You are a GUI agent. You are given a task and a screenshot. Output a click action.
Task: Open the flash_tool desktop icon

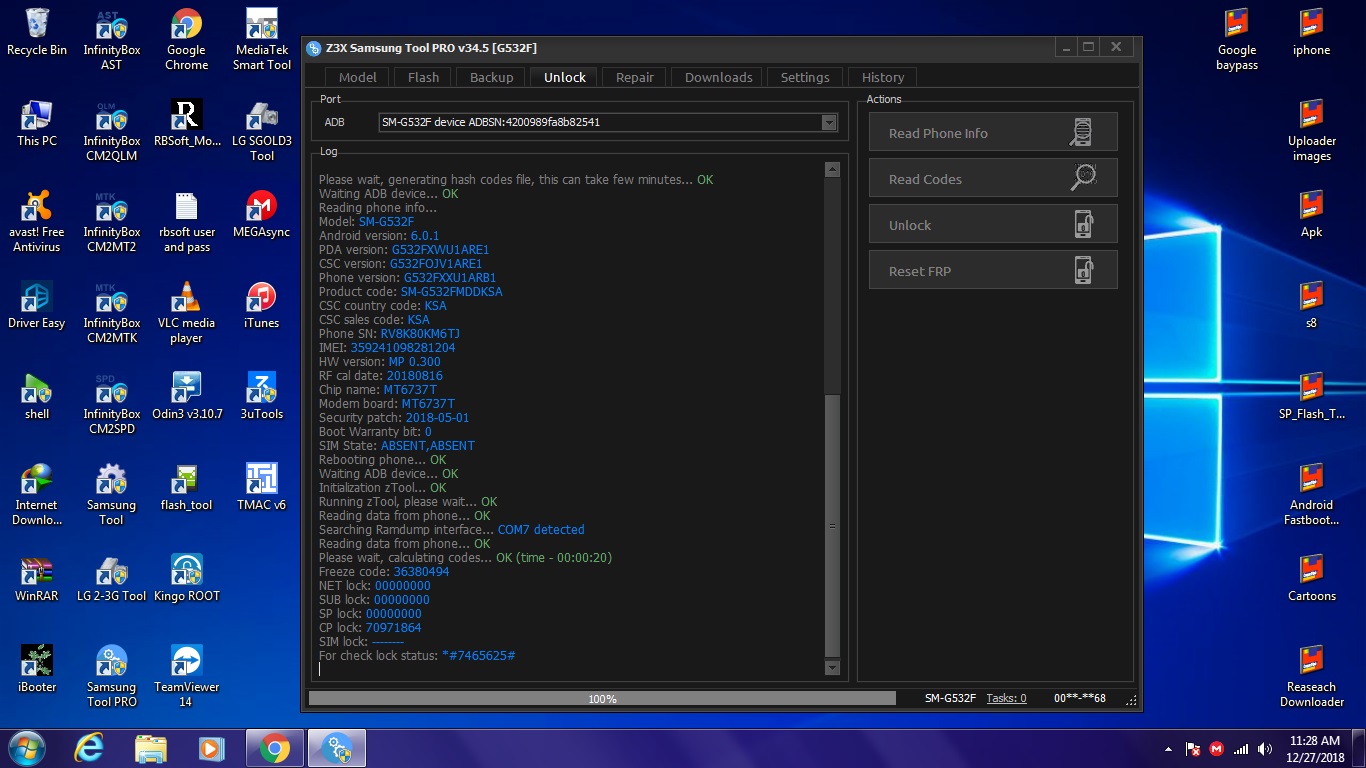coord(186,488)
